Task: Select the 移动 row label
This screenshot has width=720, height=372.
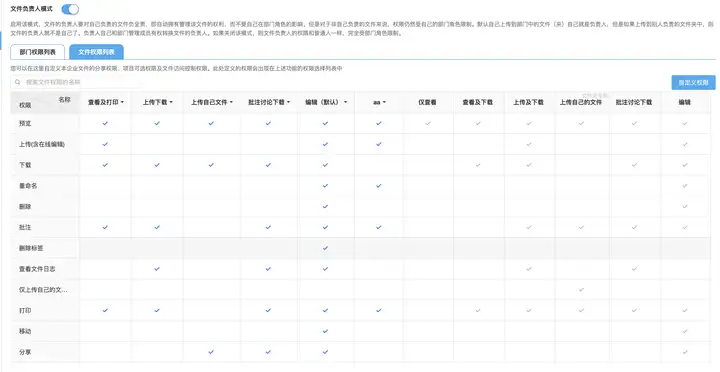Action: tap(25, 331)
